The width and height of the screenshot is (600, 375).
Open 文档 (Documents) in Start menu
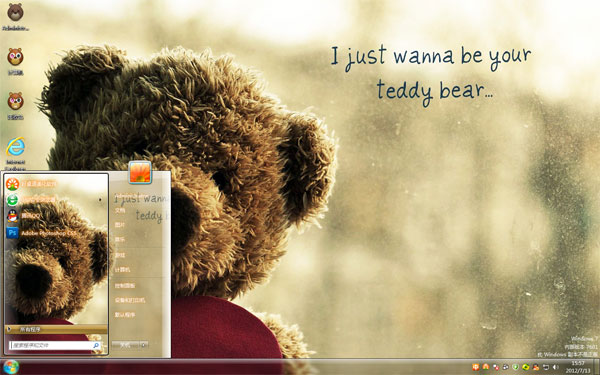coord(120,210)
